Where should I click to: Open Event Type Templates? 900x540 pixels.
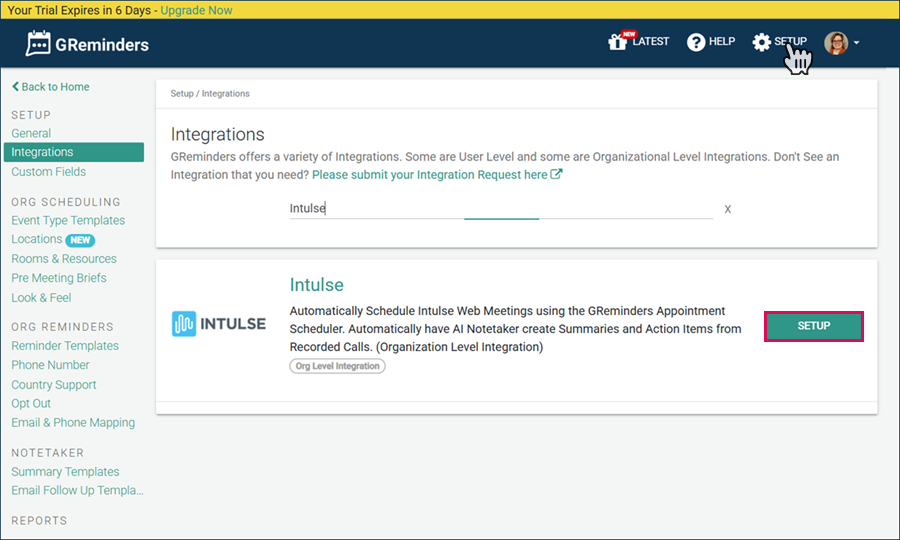pyautogui.click(x=68, y=220)
